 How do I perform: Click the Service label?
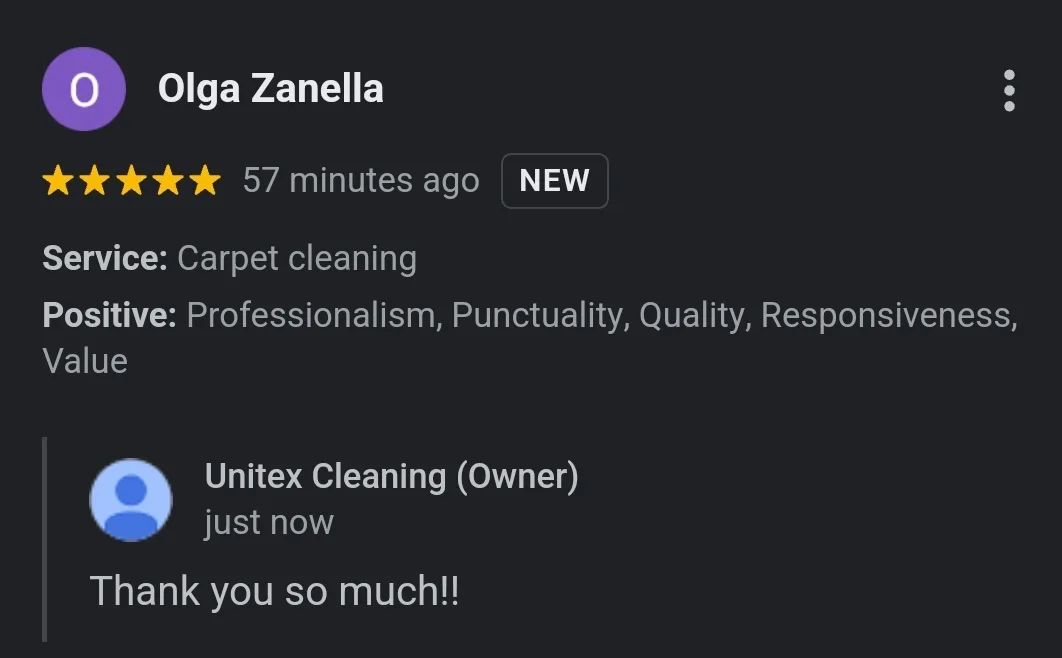(x=105, y=258)
